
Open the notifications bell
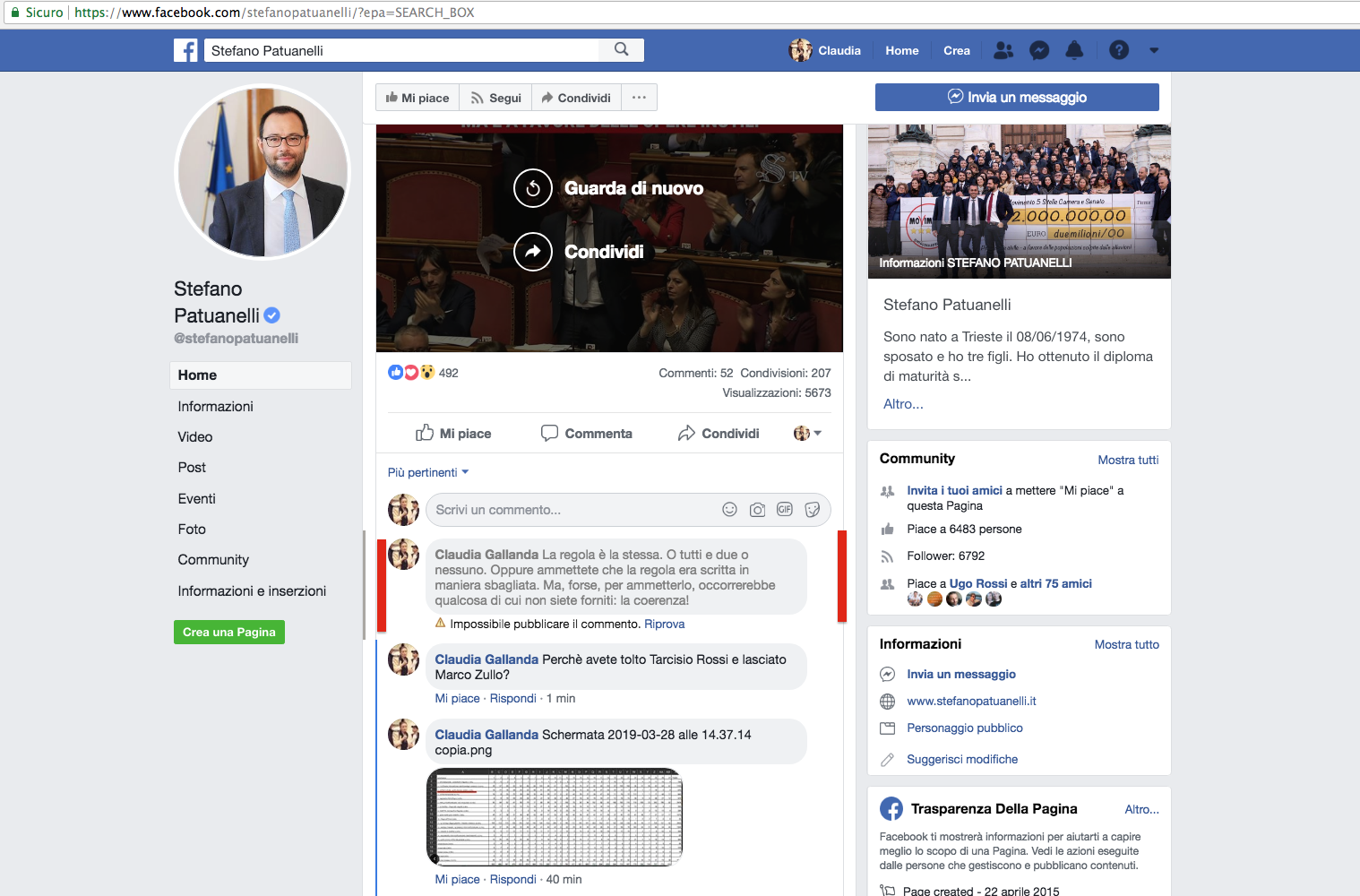1074,50
